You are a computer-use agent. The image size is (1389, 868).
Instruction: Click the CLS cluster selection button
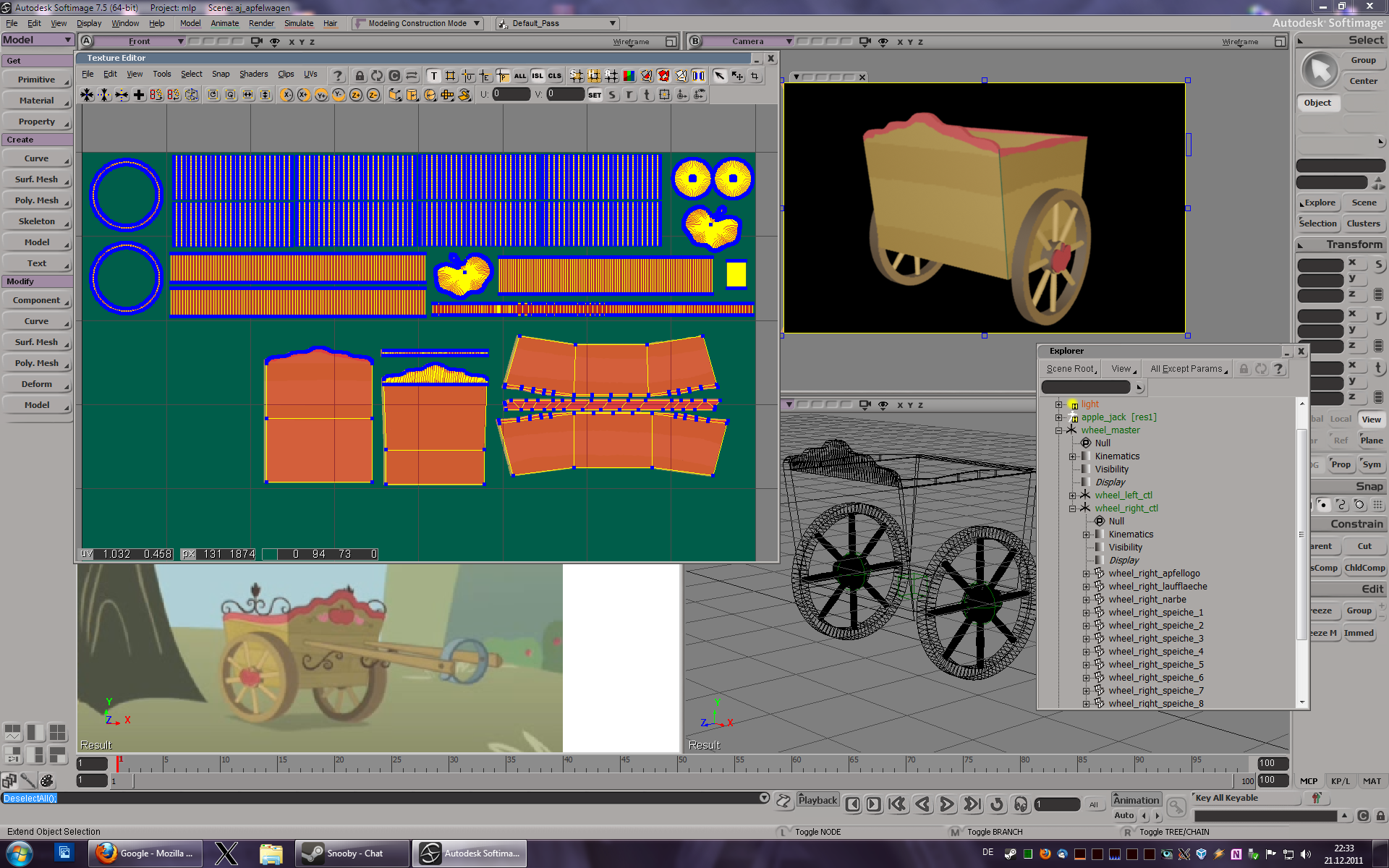[555, 76]
